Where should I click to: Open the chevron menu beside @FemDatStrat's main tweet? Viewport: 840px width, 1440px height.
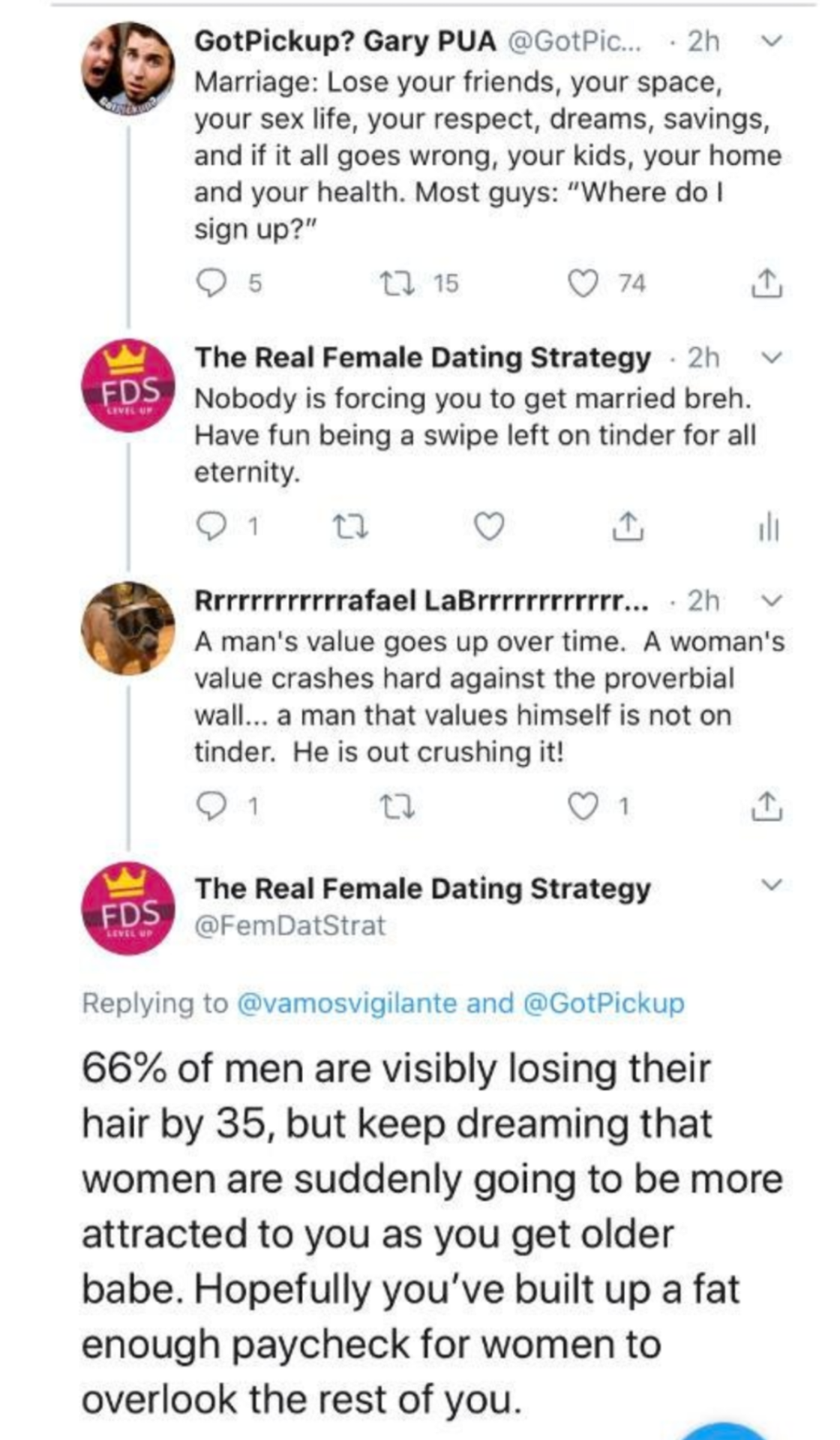(771, 885)
